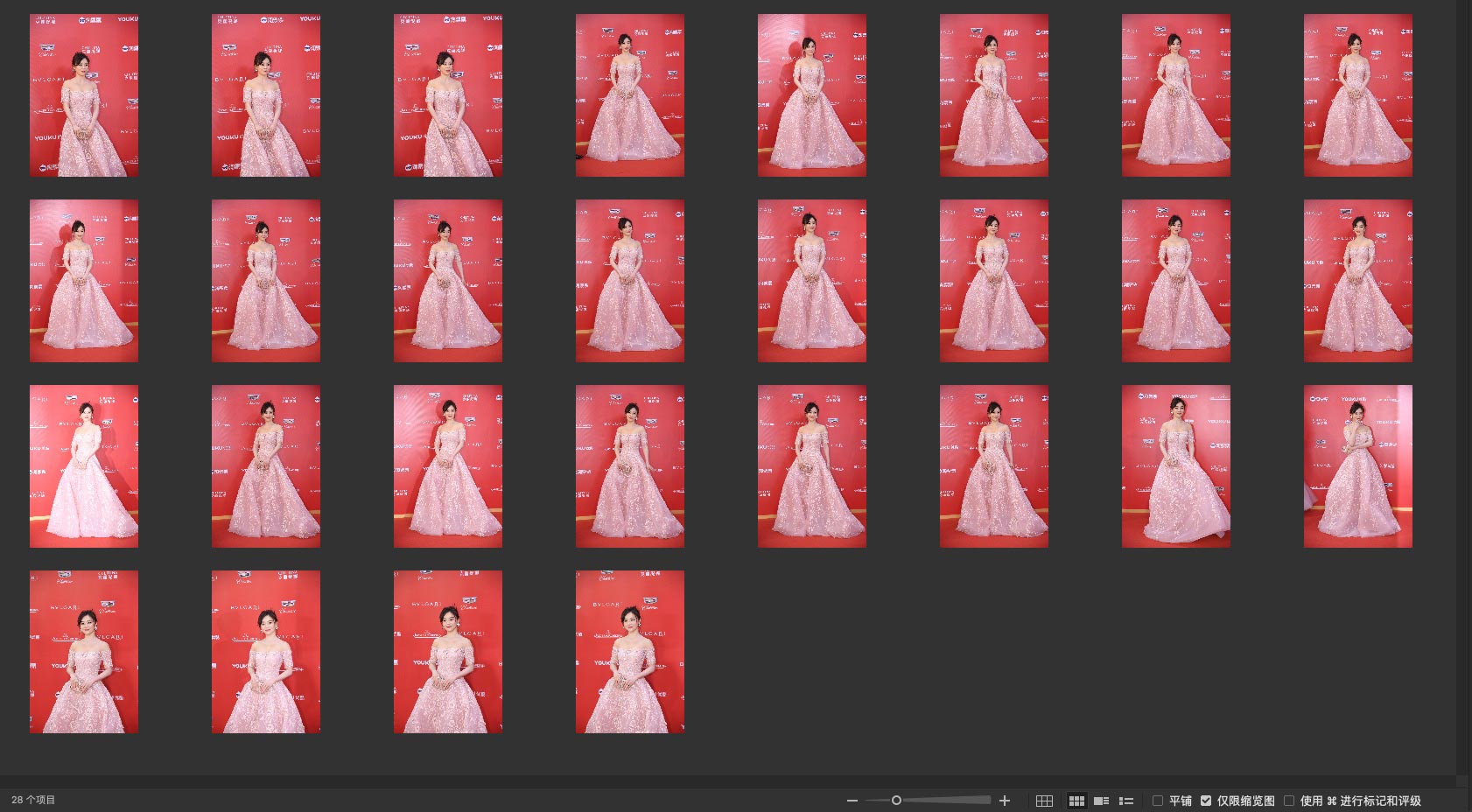Screen dimensions: 1472x812
Task: Enable the 平铺 checkbox
Action: point(1158,801)
